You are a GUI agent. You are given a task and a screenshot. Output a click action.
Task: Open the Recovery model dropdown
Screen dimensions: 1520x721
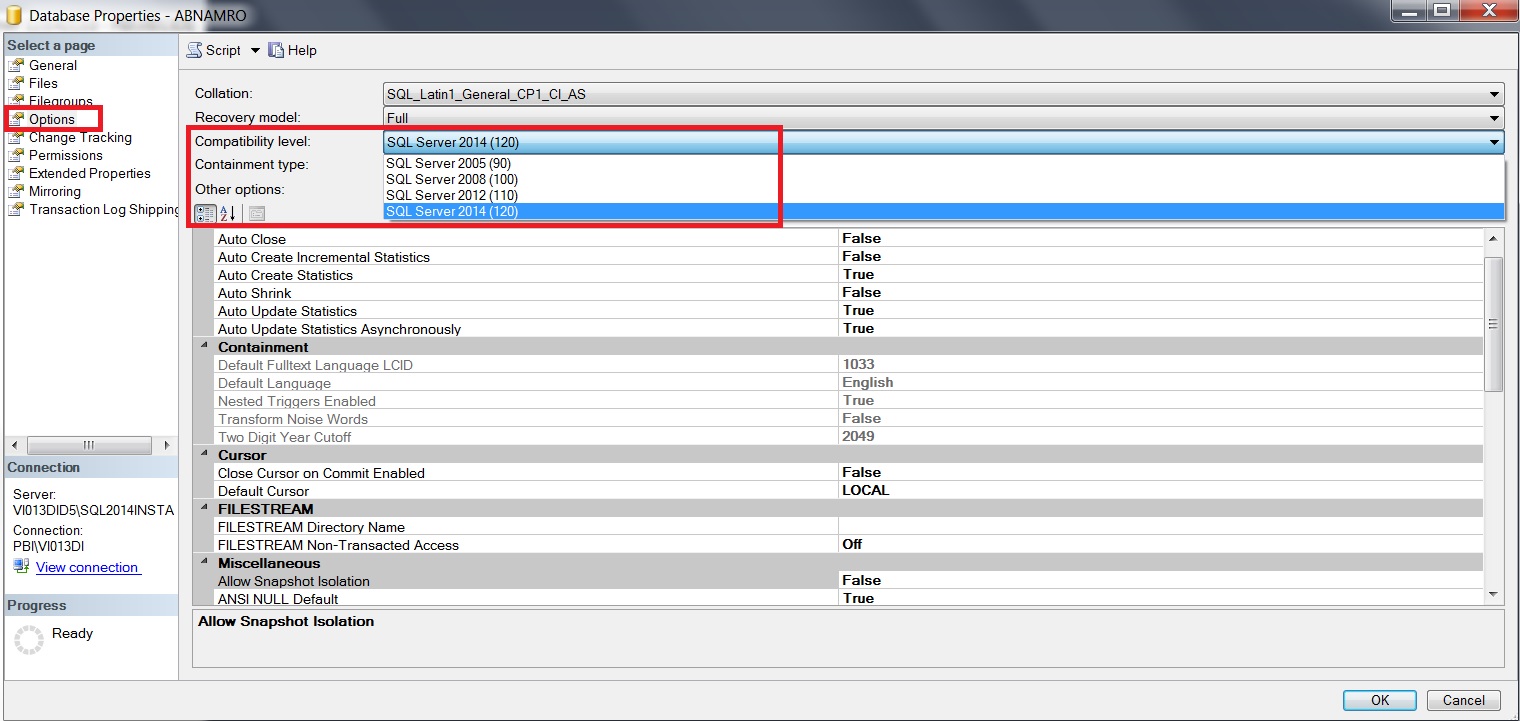[x=1494, y=117]
